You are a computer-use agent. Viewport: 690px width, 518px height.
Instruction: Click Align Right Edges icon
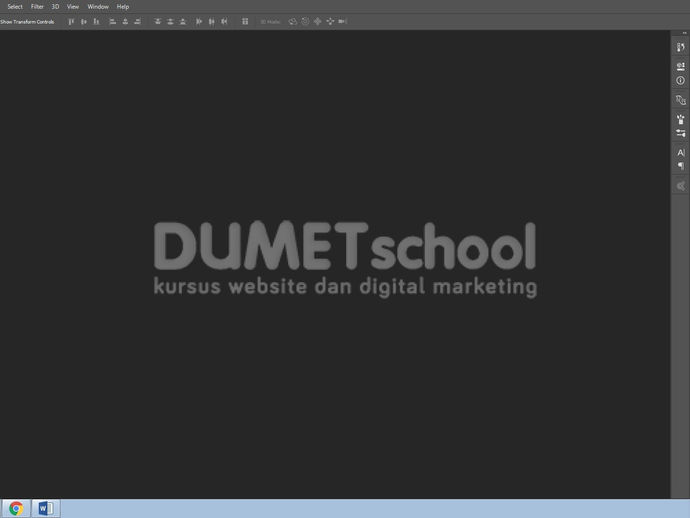pyautogui.click(x=138, y=22)
